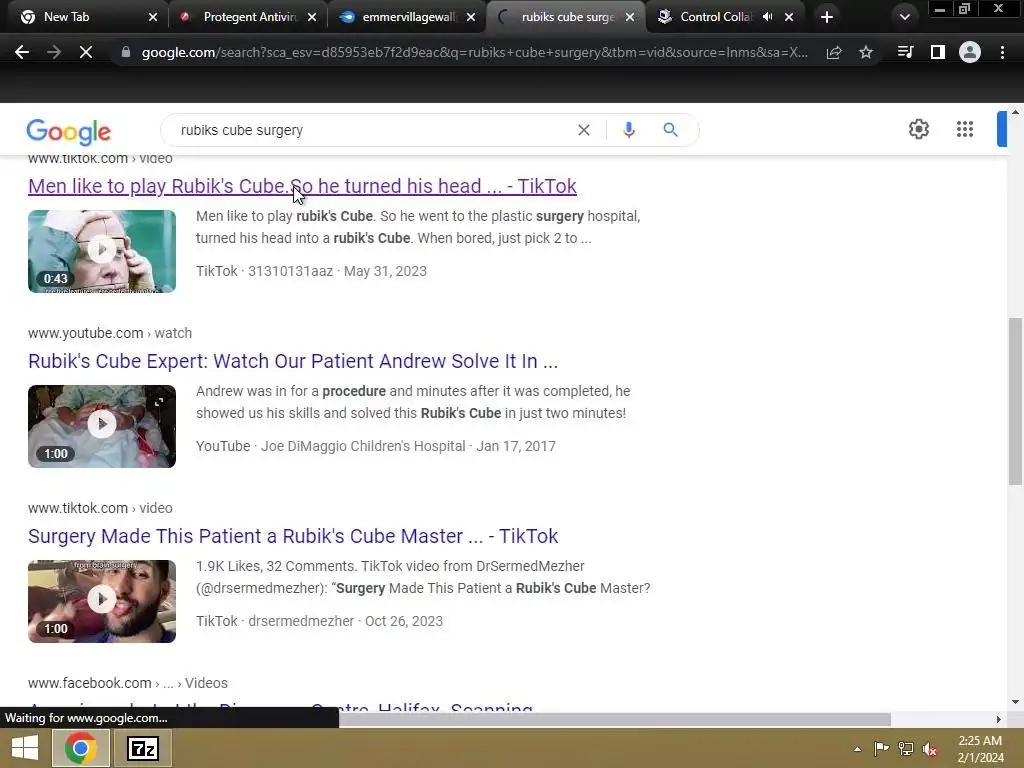Open 'Men like to play Rubik's Cube' TikTok link
Image resolution: width=1024 pixels, height=768 pixels.
302,186
